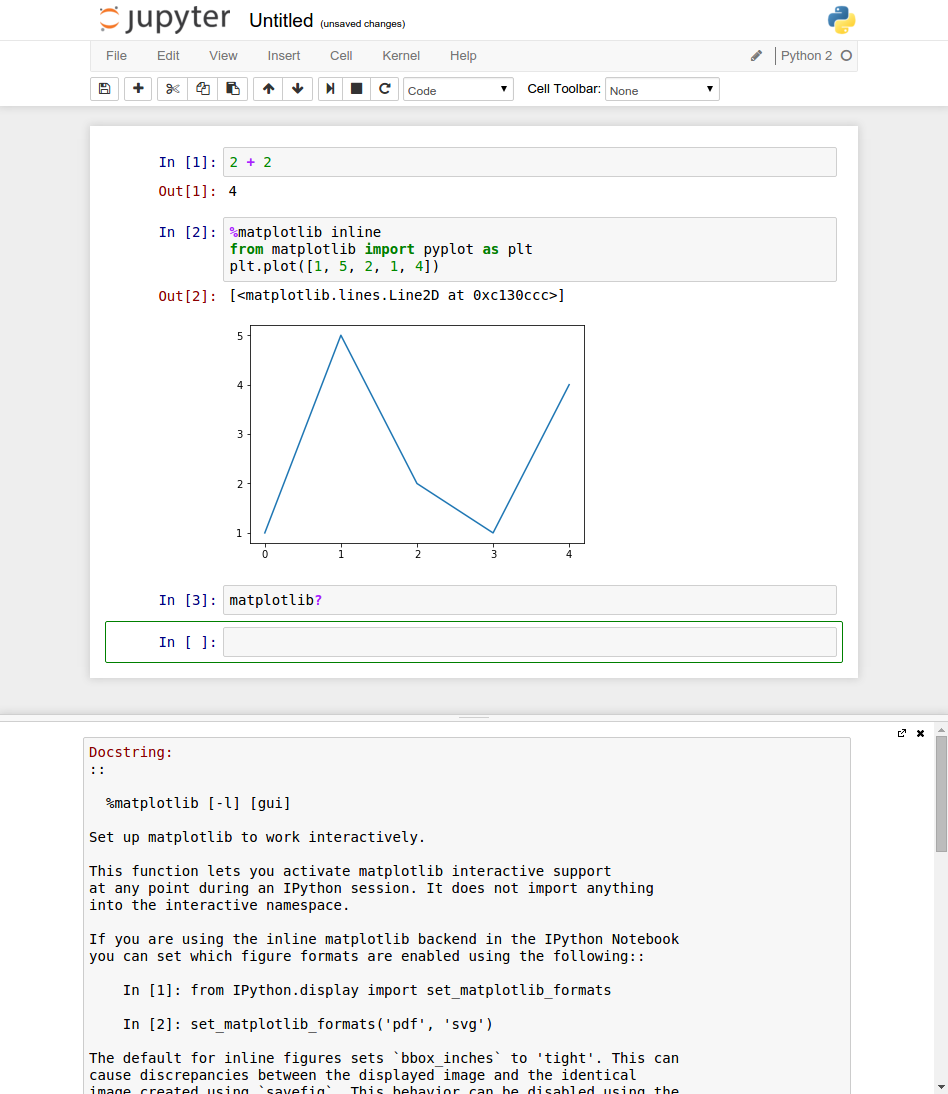Screen dimensions: 948x1094
Task: Click the Cell Toolbar: label
Action: [564, 89]
